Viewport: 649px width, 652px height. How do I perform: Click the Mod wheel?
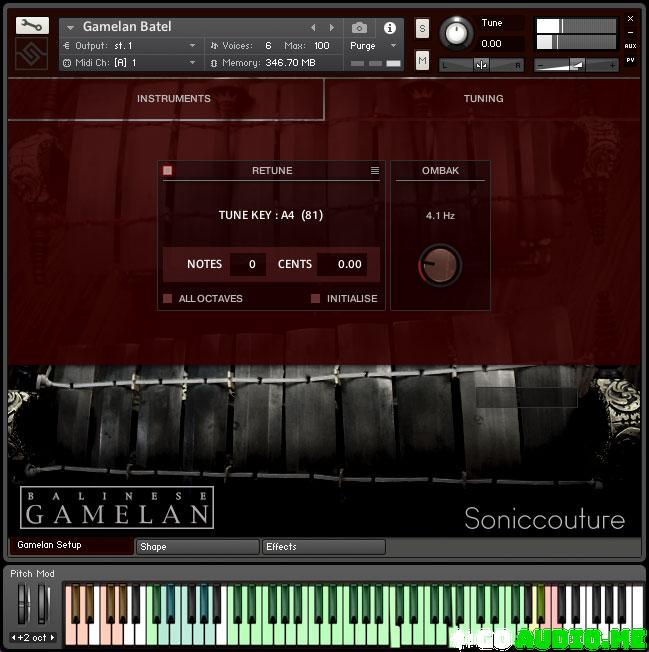[x=43, y=603]
